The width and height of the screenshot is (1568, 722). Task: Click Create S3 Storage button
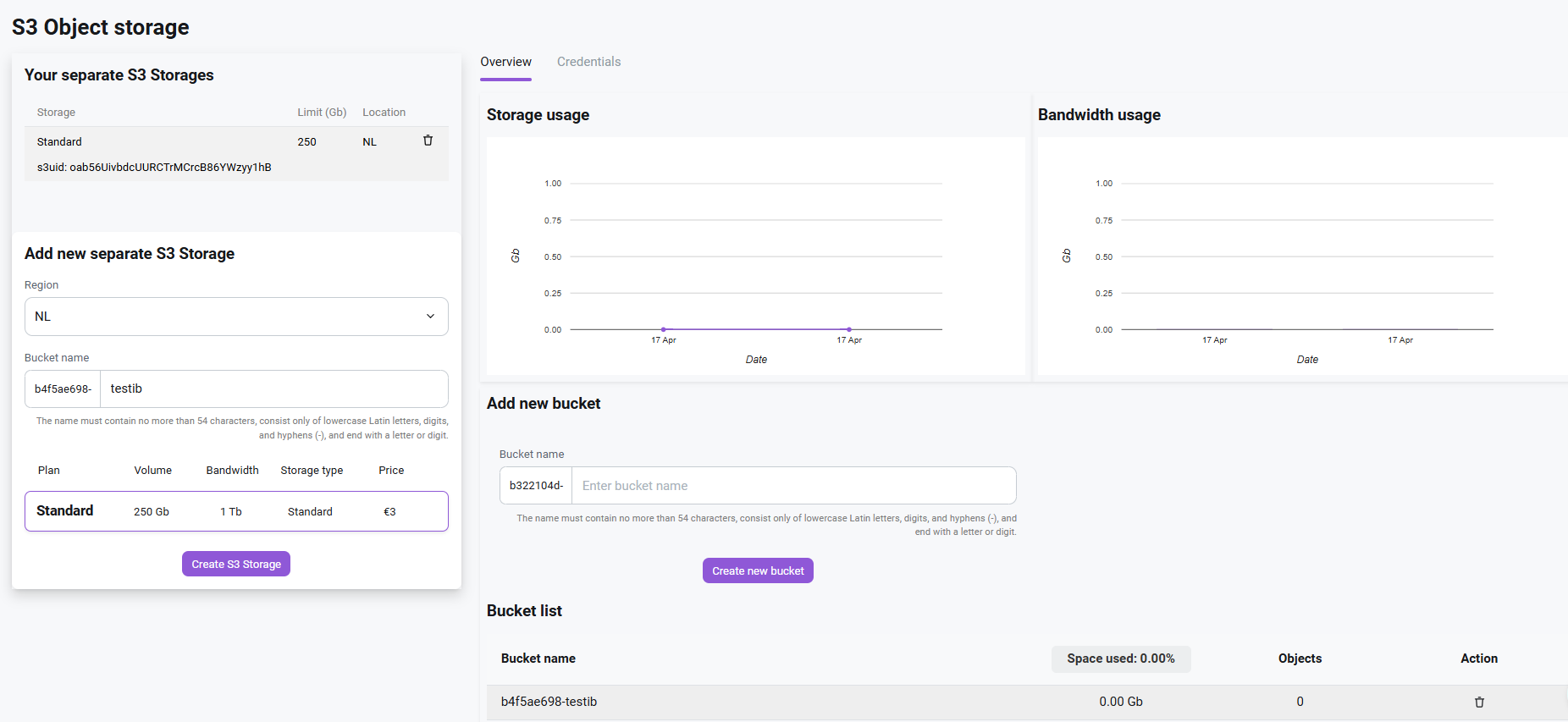tap(236, 564)
